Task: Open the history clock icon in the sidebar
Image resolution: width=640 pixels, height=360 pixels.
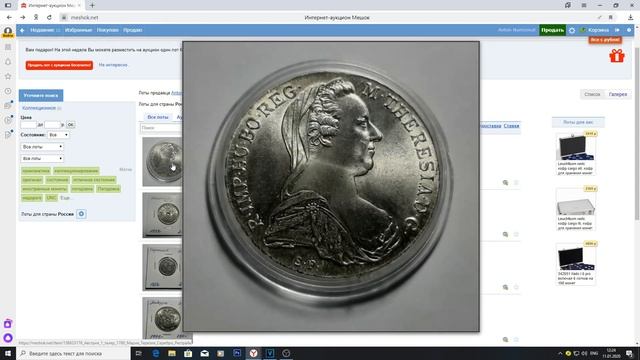Action: 8,91
